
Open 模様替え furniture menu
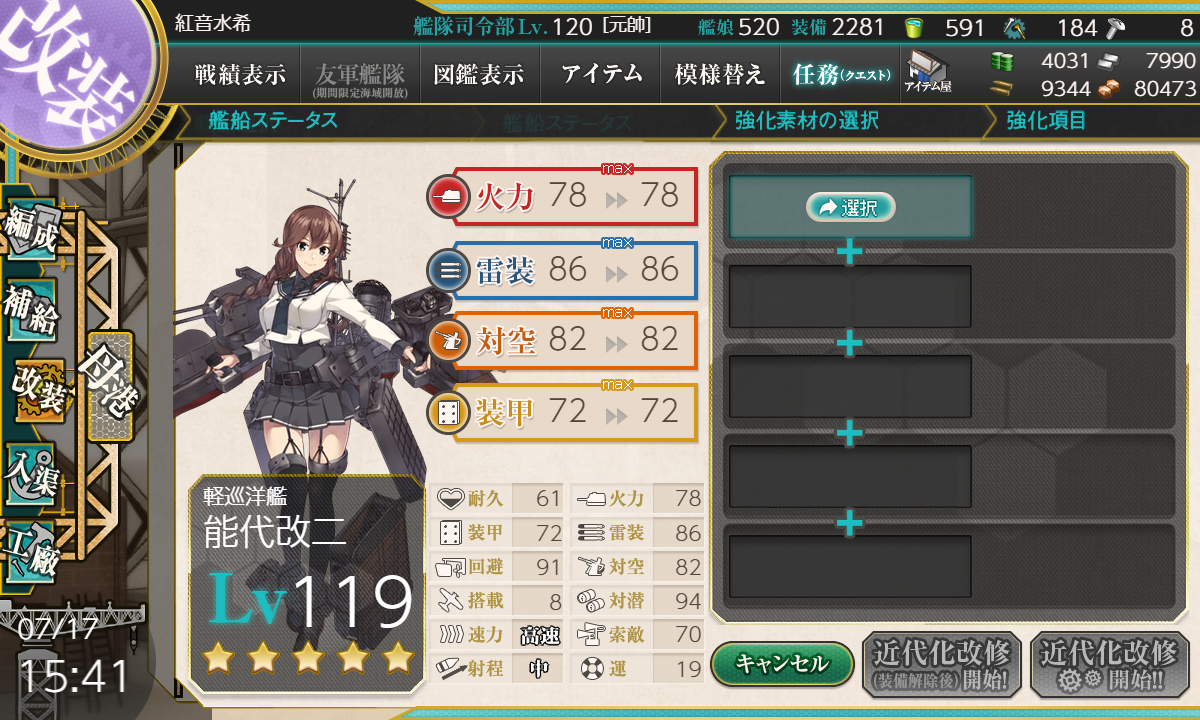(720, 74)
